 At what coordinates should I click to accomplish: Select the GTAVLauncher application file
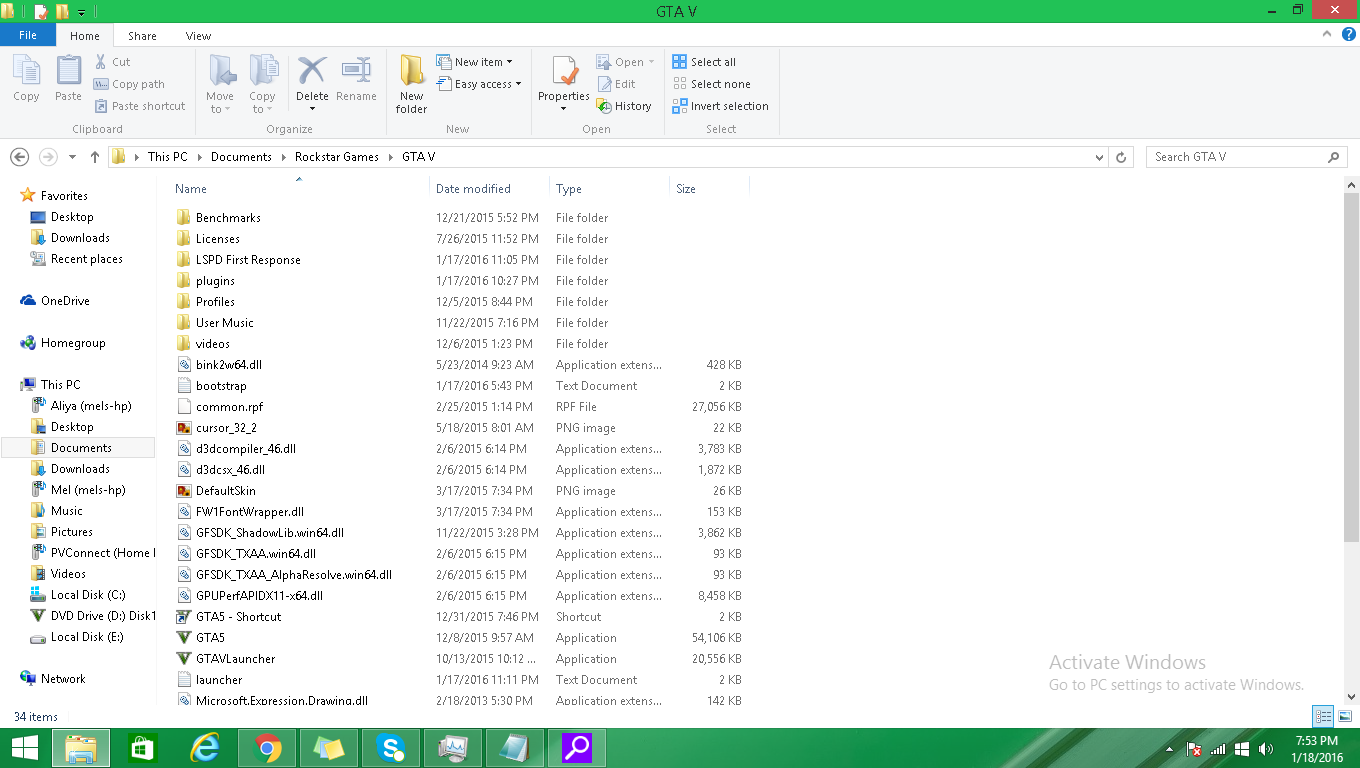click(235, 659)
